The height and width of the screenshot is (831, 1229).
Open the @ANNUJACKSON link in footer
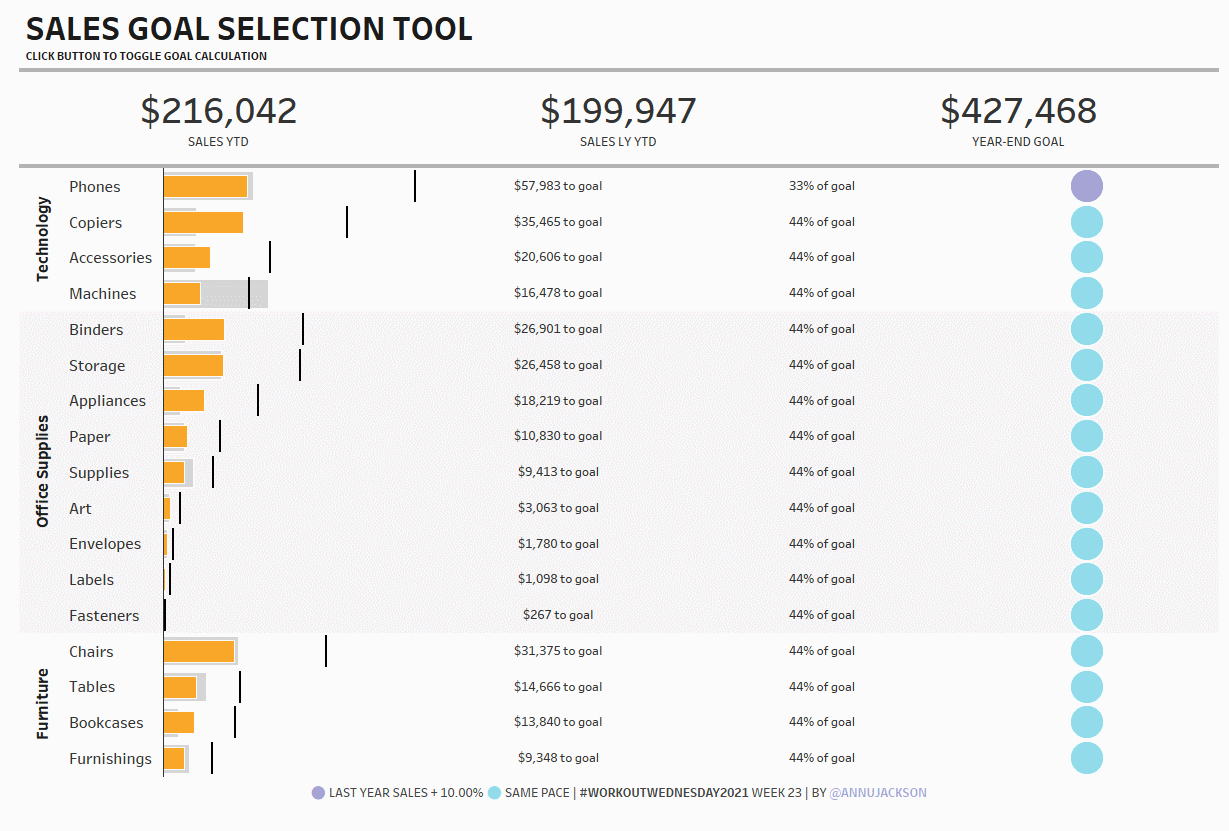tap(878, 793)
